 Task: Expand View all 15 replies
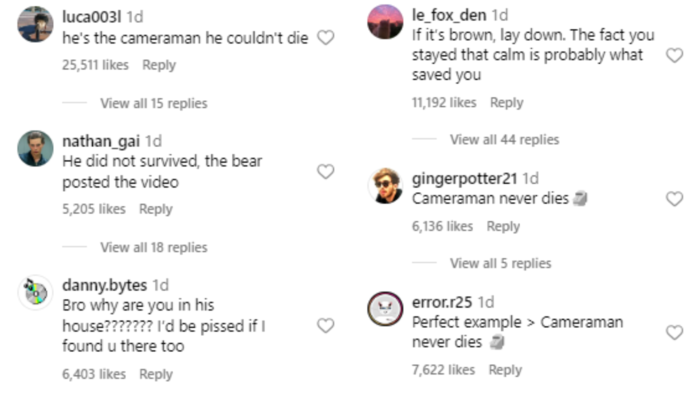pos(154,104)
